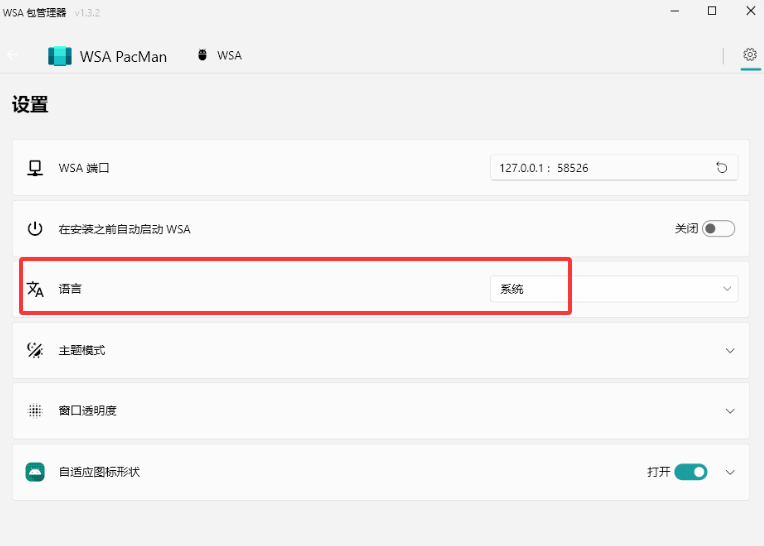Turn off adaptive icon shape toggle

pyautogui.click(x=691, y=471)
